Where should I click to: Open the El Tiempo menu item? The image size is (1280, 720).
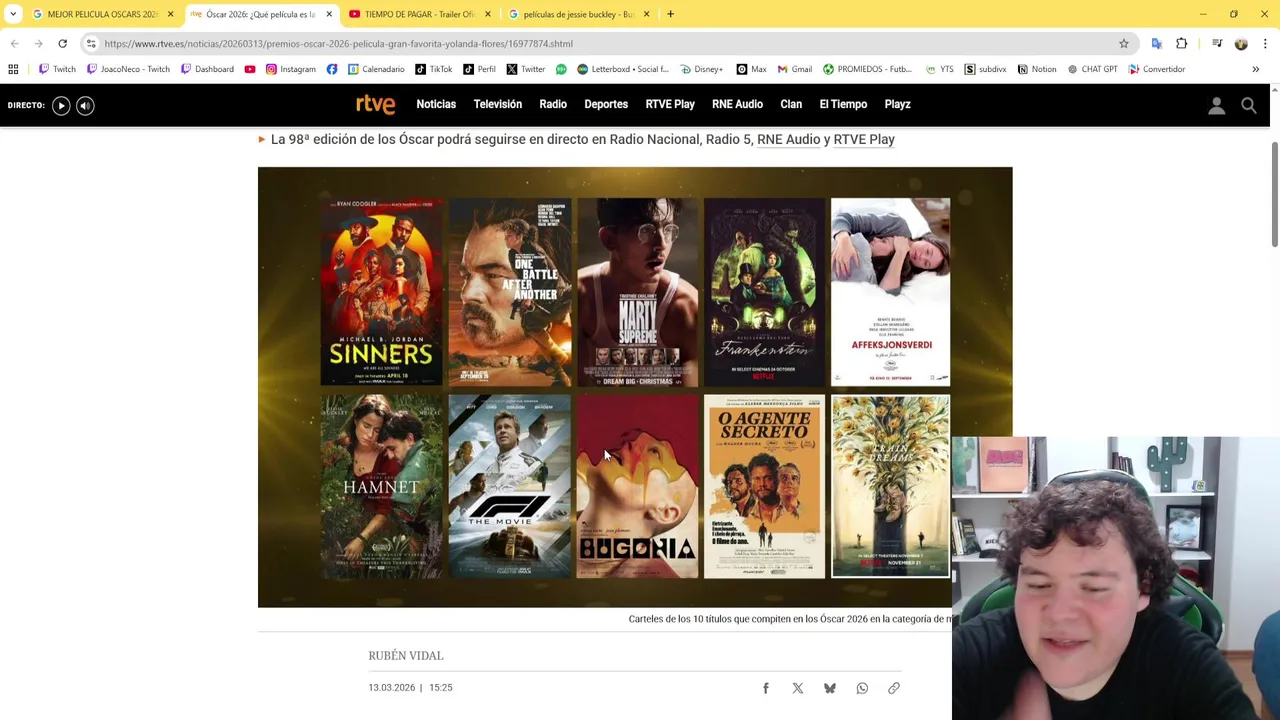(x=843, y=104)
